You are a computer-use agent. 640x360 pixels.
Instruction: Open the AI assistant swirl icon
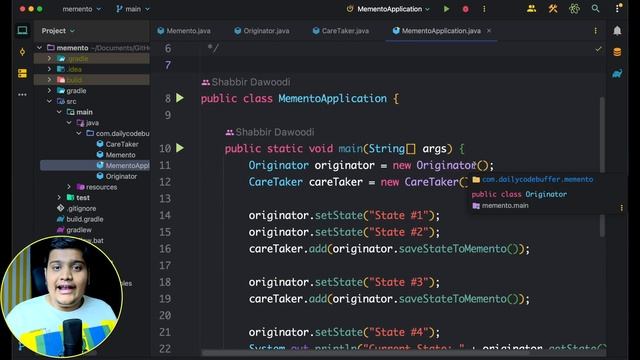point(574,9)
